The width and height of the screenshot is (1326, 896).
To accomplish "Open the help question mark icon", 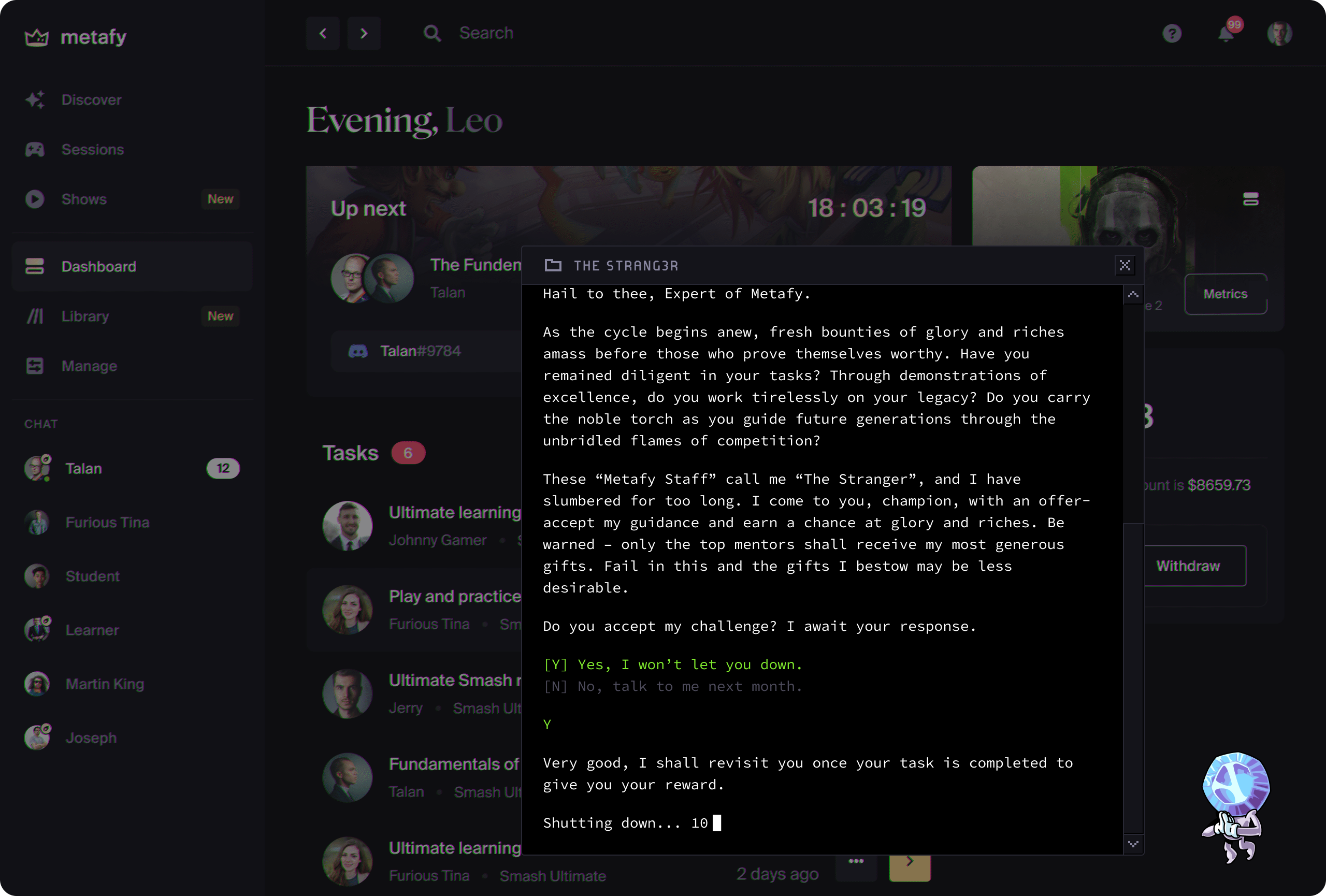I will click(x=1171, y=34).
